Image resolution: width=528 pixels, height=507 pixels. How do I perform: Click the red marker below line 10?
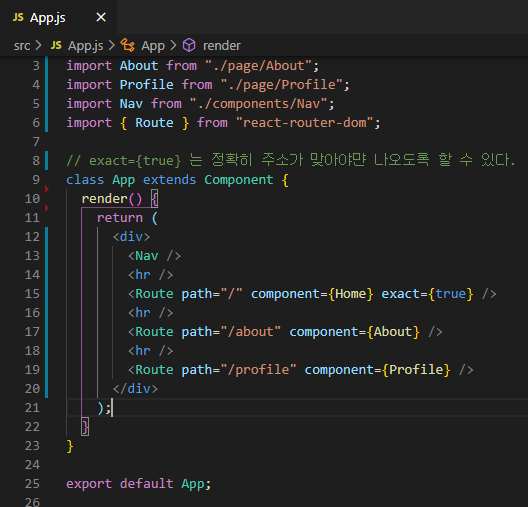pos(47,208)
